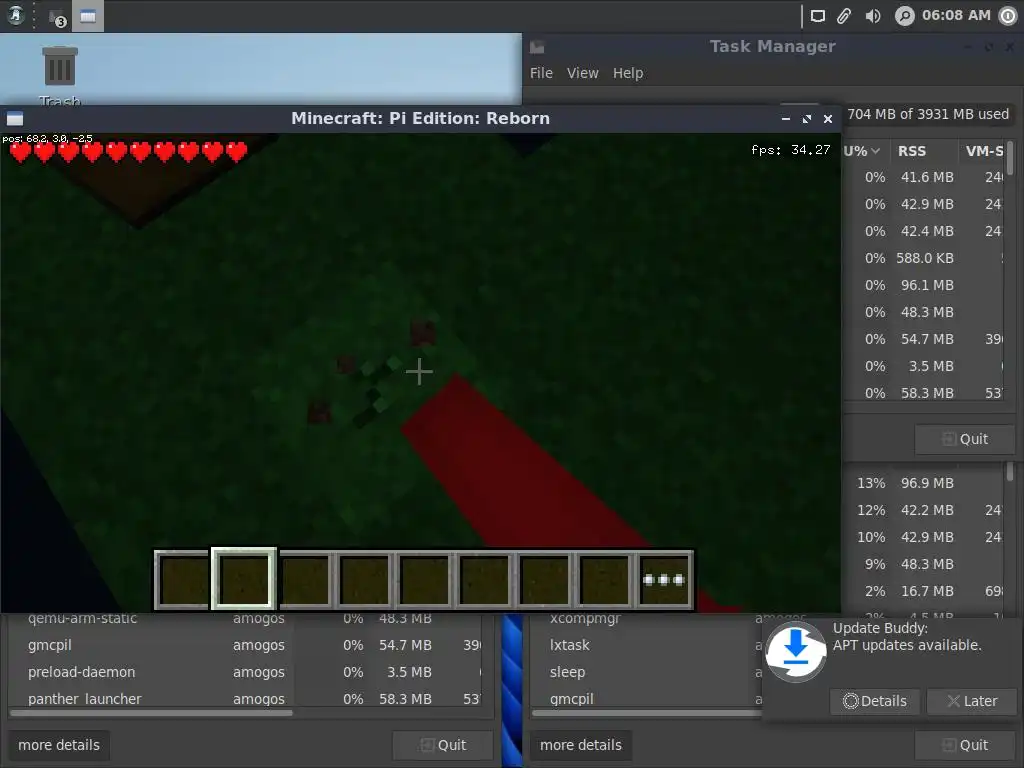The width and height of the screenshot is (1024, 768).
Task: Open Help menu in Task Manager
Action: point(628,73)
